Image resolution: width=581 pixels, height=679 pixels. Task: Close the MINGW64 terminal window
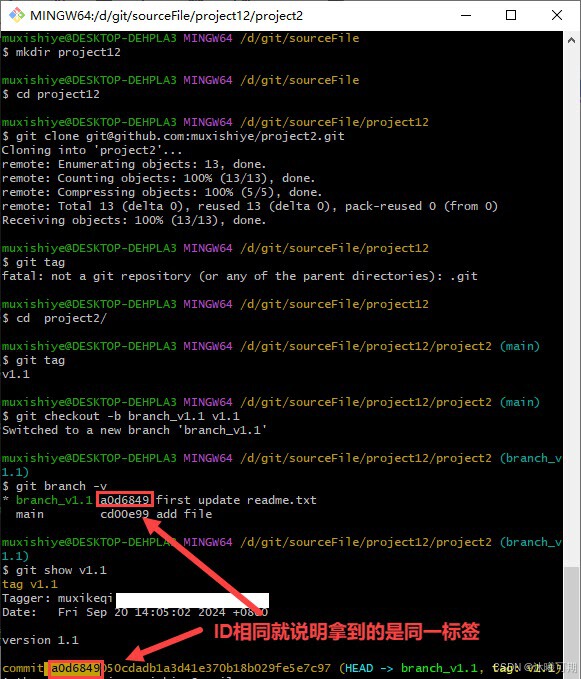pos(557,15)
